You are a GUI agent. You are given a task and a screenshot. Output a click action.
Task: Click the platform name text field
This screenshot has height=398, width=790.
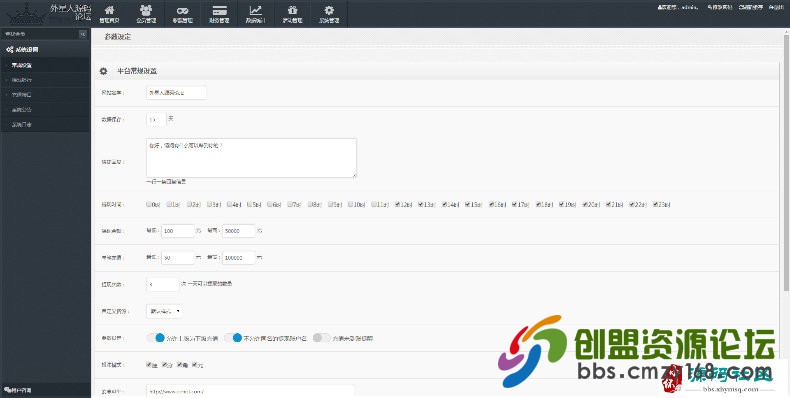click(x=176, y=93)
